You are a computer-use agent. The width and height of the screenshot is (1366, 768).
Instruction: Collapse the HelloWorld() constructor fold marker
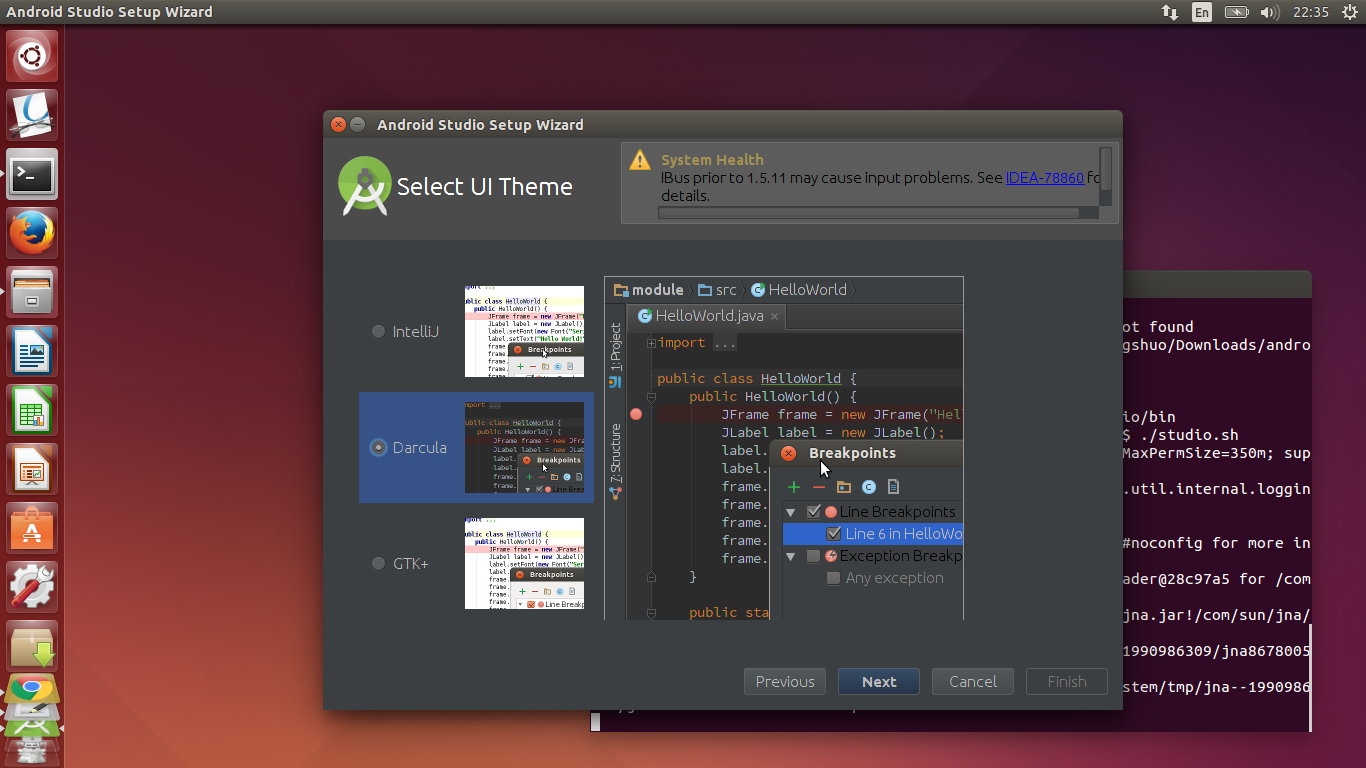tap(651, 397)
